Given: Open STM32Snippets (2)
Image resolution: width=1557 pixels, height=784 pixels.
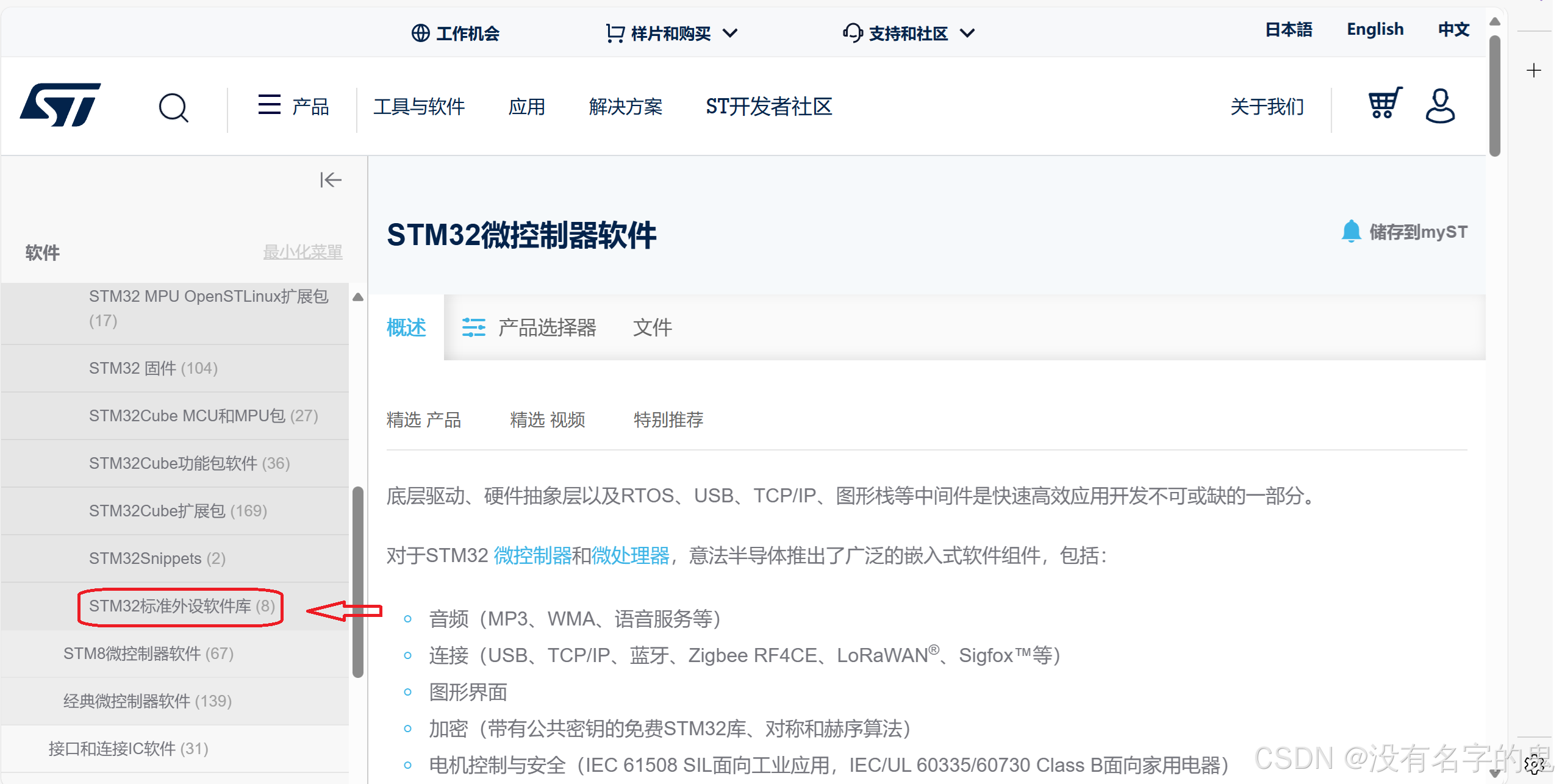Looking at the screenshot, I should [x=174, y=558].
